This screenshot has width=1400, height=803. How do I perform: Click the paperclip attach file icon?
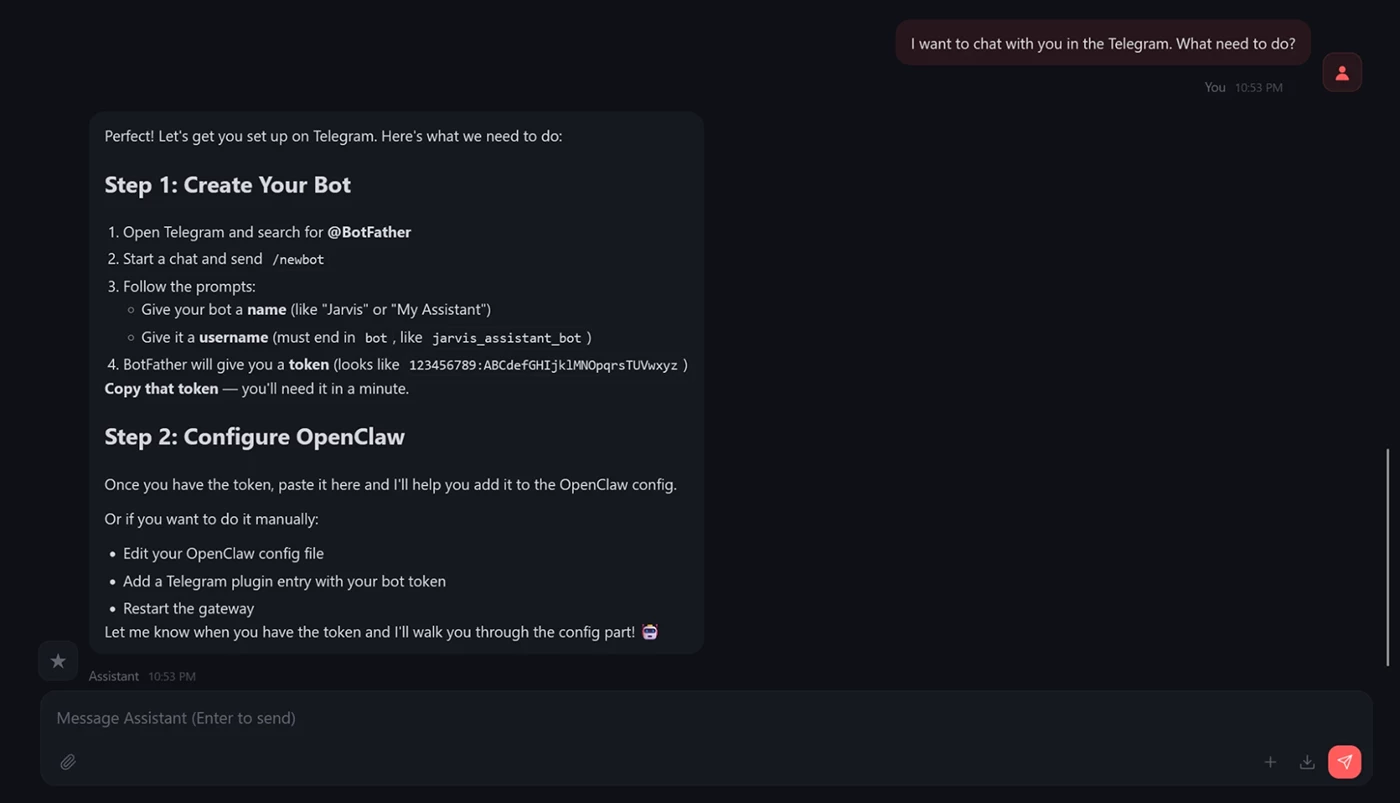coord(68,762)
